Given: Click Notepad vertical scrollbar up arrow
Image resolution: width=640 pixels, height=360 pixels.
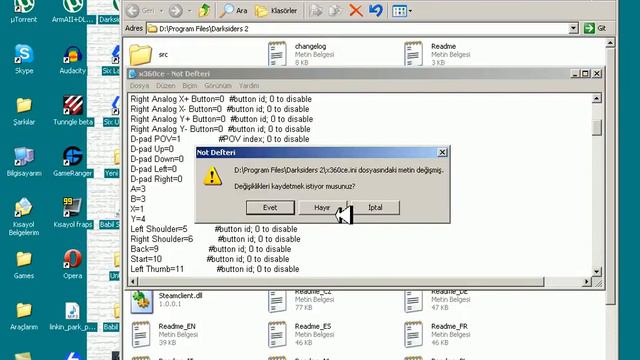Looking at the screenshot, I should tap(597, 98).
